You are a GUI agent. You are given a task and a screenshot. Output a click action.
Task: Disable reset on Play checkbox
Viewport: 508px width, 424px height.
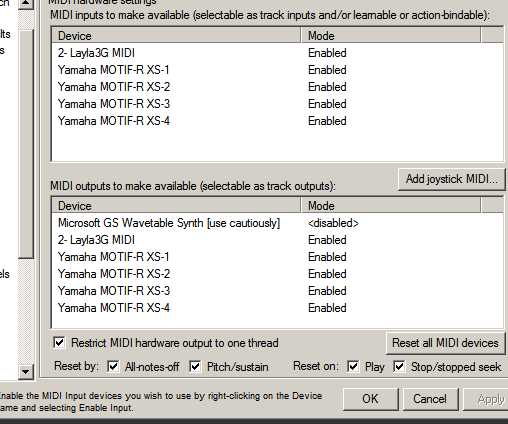click(353, 367)
